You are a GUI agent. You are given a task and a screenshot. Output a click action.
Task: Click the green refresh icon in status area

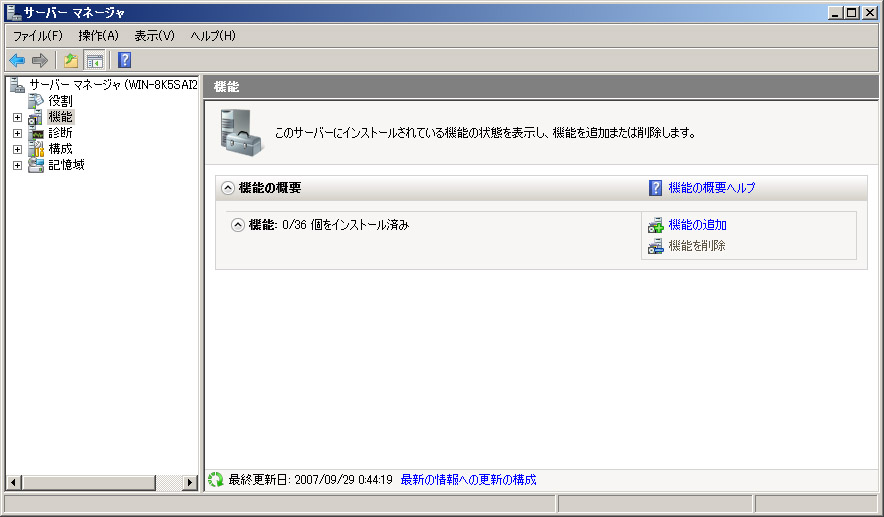pos(215,480)
